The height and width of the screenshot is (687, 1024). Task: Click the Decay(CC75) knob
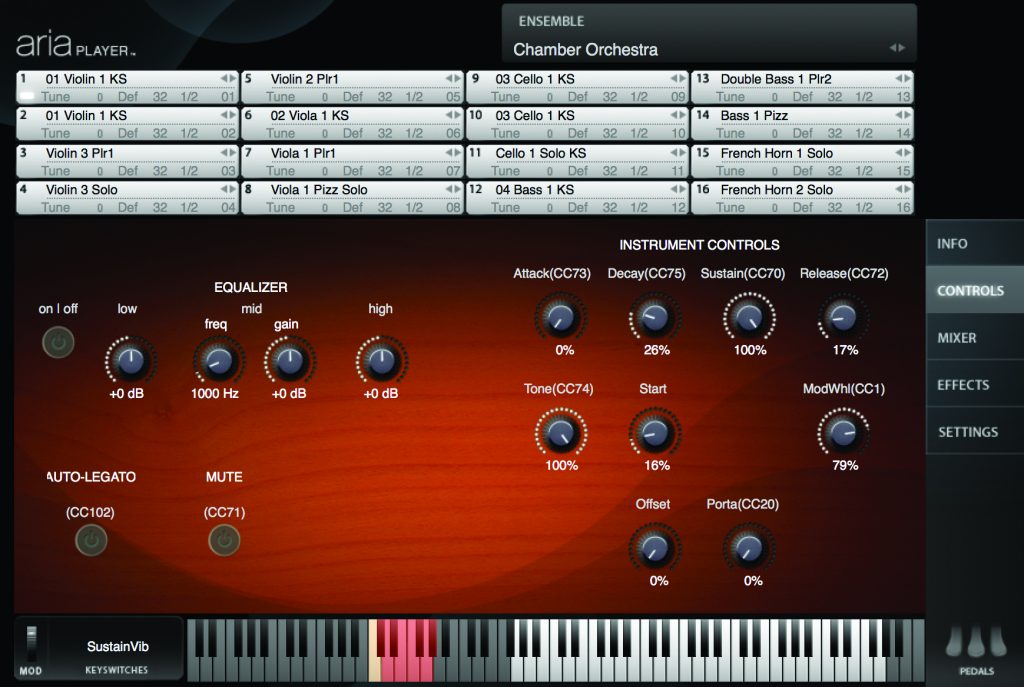pos(654,317)
